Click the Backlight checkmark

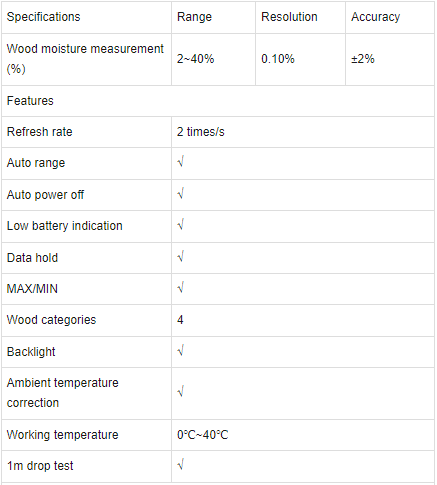[181, 351]
